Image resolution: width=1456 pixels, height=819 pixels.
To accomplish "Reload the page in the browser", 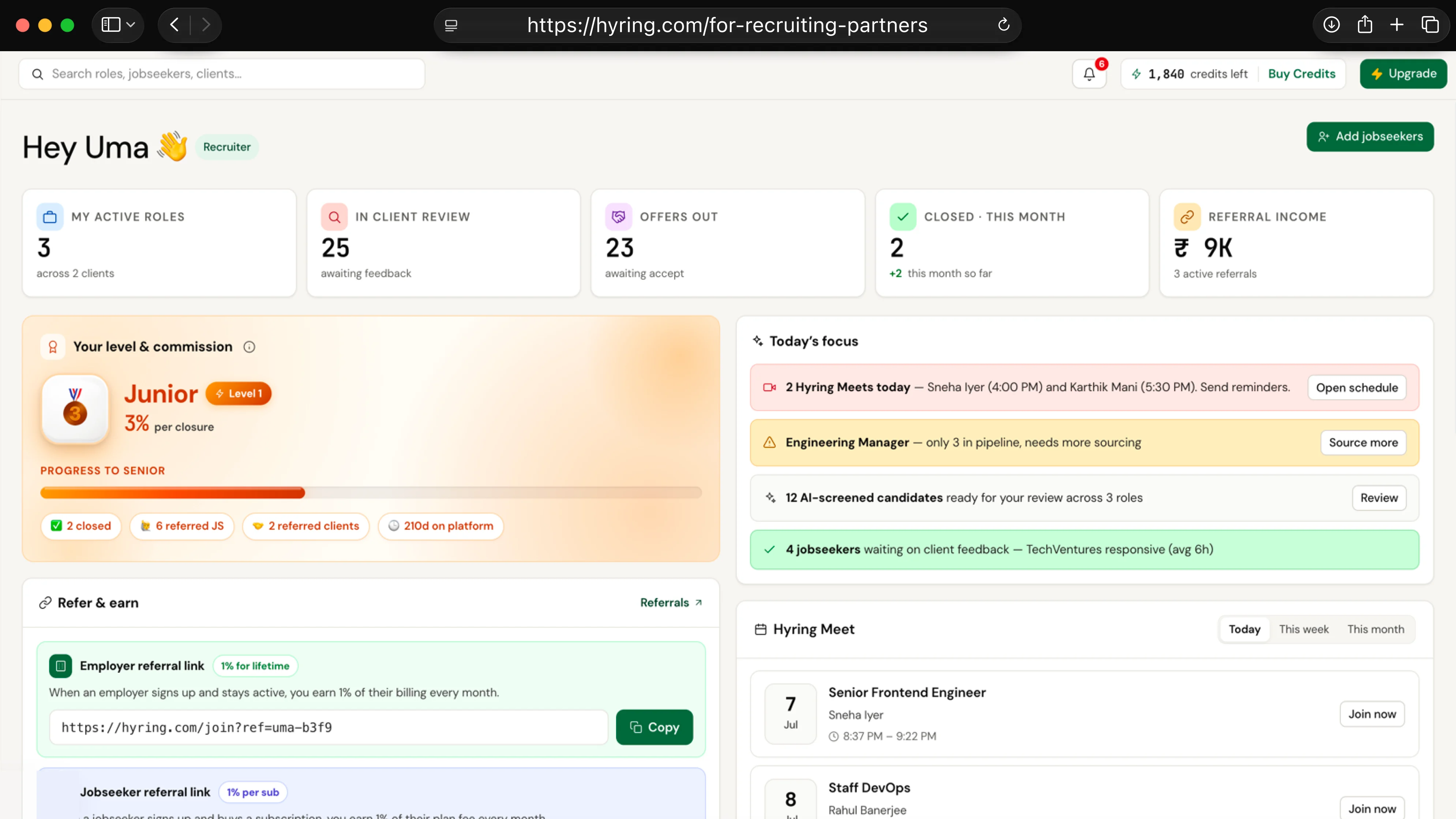I will tap(1003, 25).
